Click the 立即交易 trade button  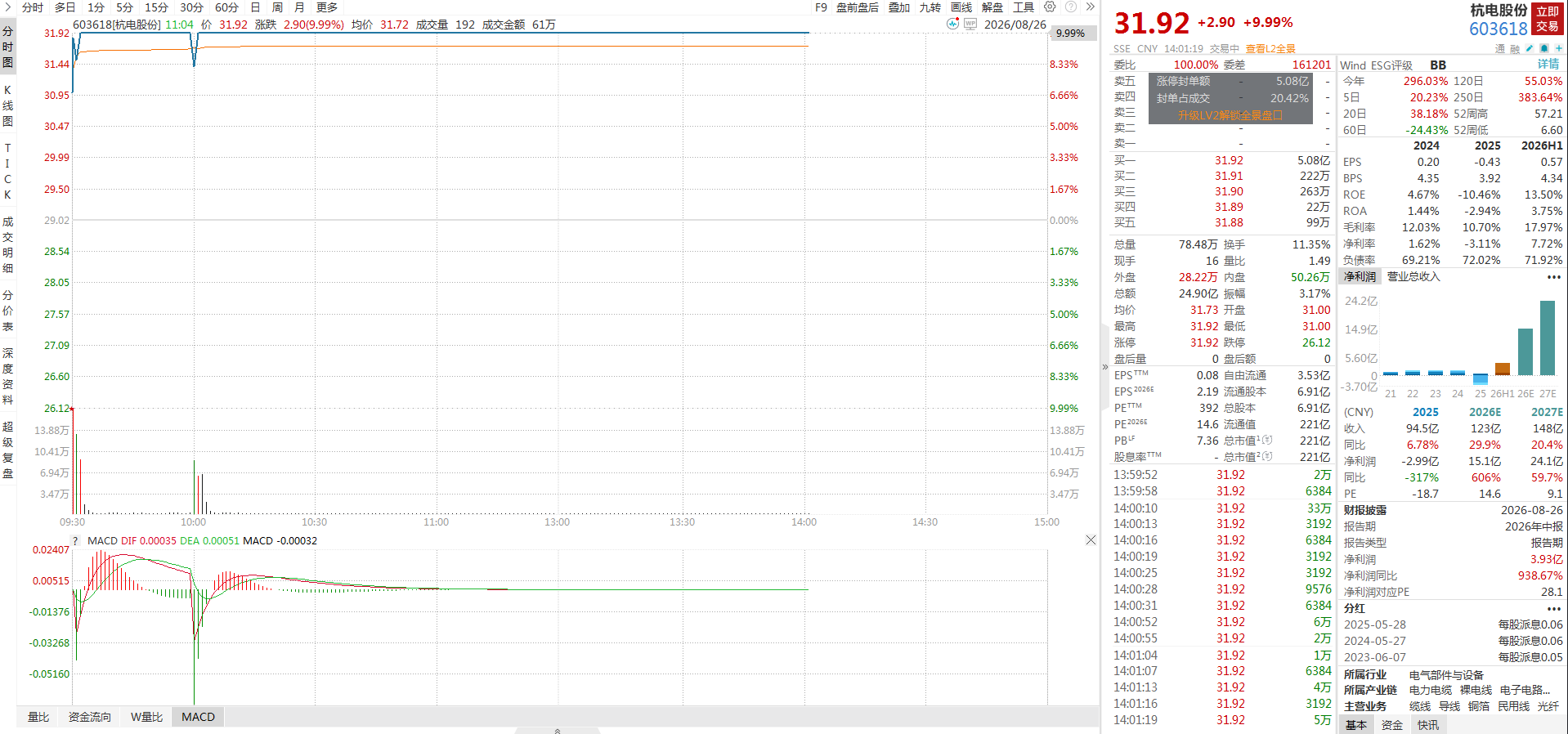1548,19
